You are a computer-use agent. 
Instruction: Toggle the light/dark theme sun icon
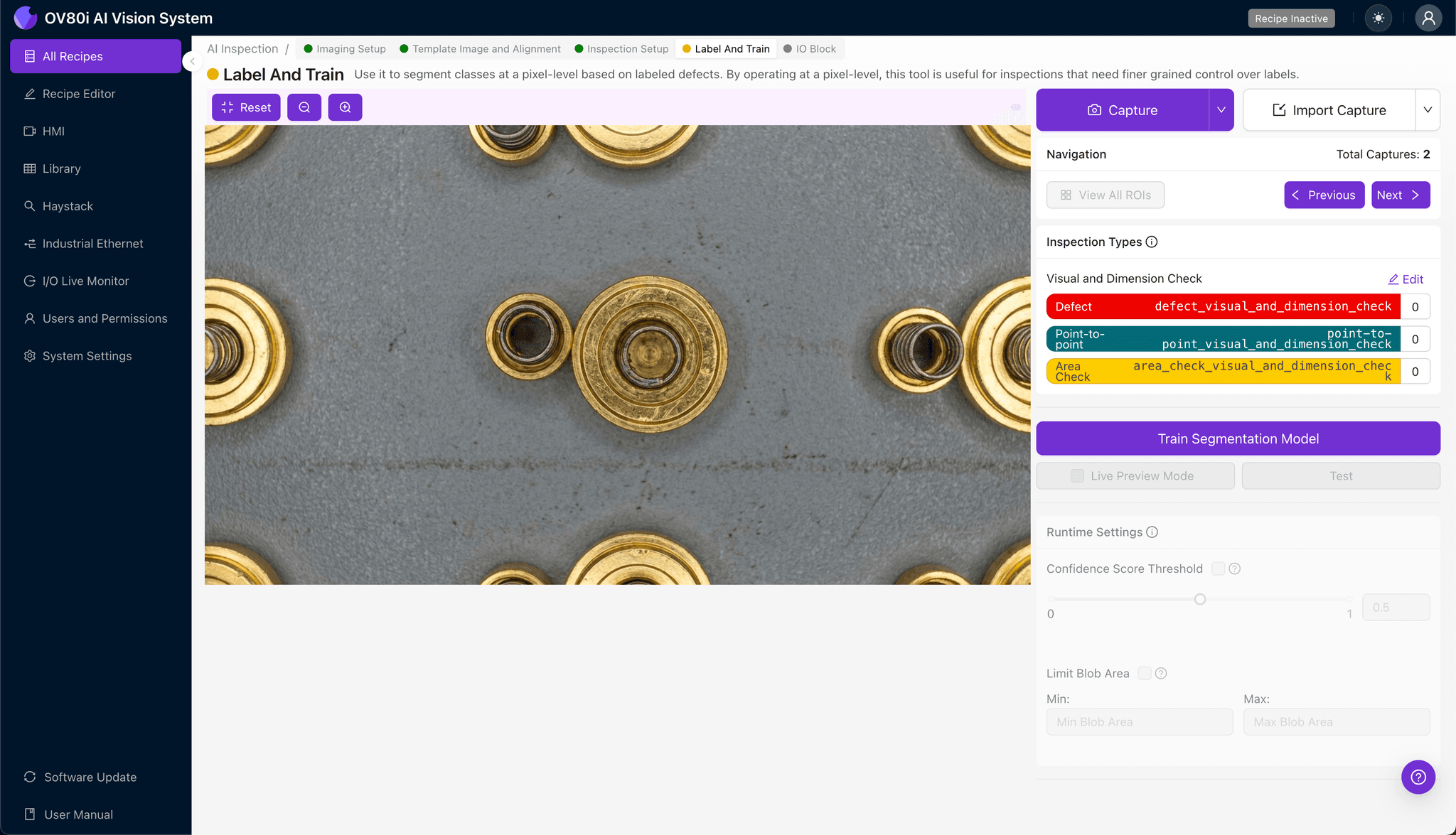pos(1379,18)
